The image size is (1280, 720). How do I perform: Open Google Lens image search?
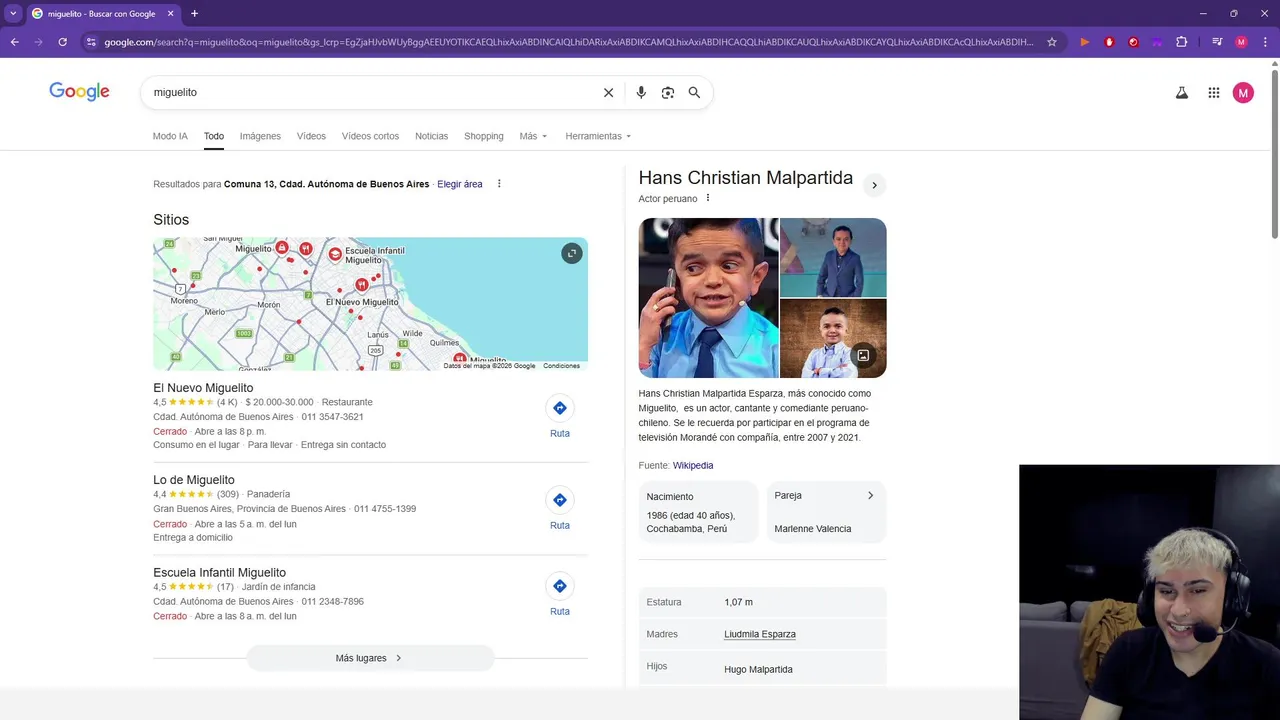[668, 92]
